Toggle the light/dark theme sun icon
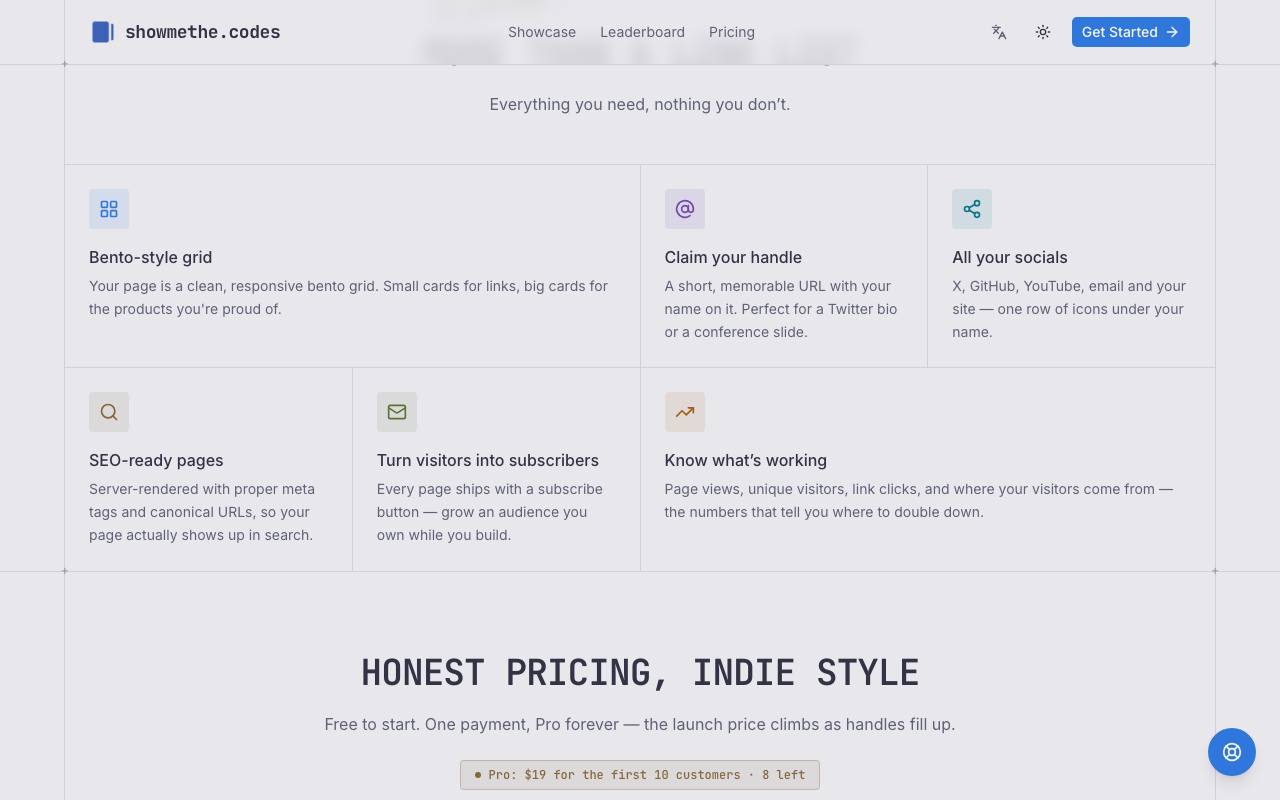This screenshot has width=1280, height=800. click(x=1043, y=32)
